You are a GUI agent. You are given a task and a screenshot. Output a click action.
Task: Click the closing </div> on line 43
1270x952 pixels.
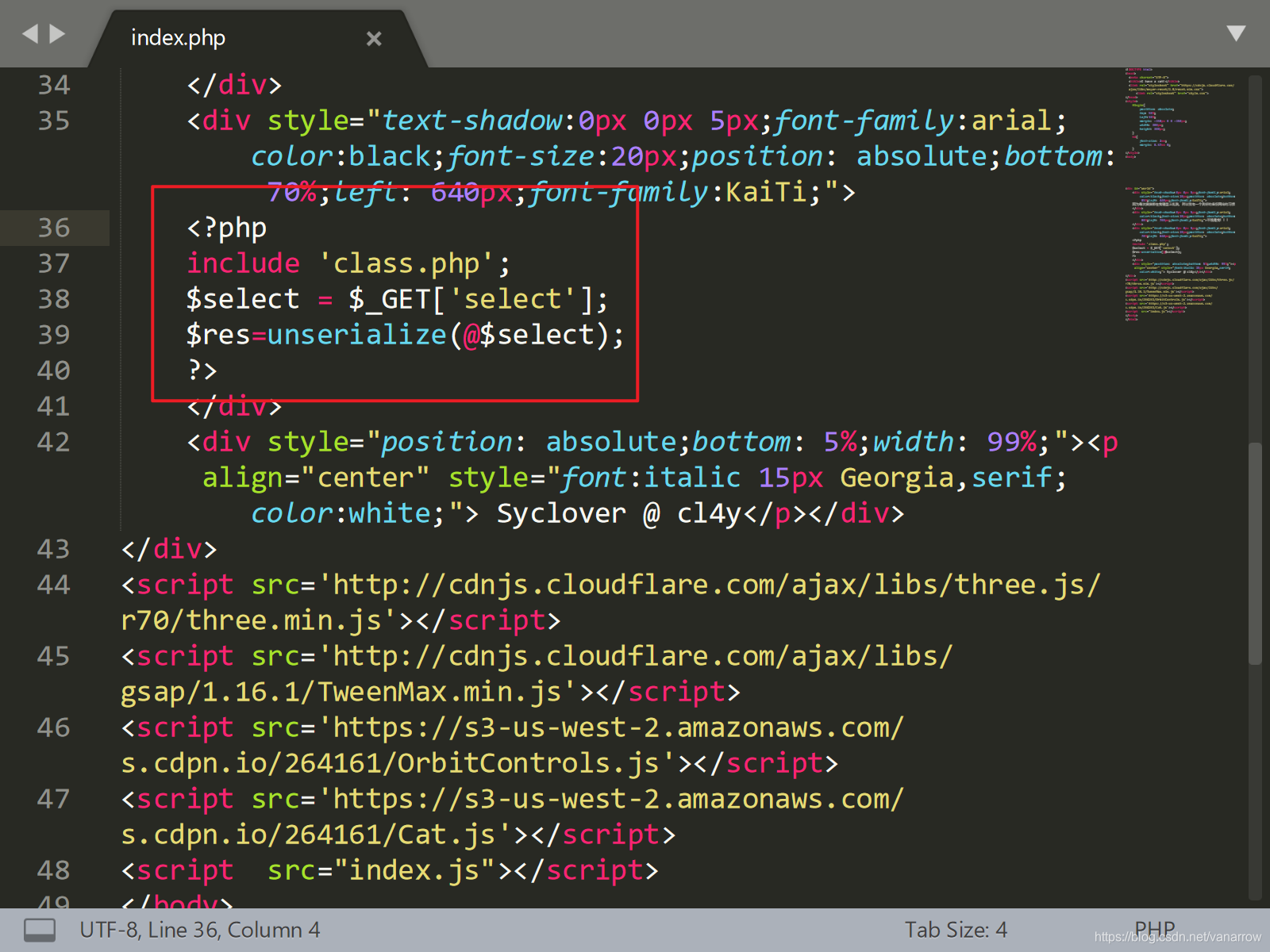tap(168, 549)
